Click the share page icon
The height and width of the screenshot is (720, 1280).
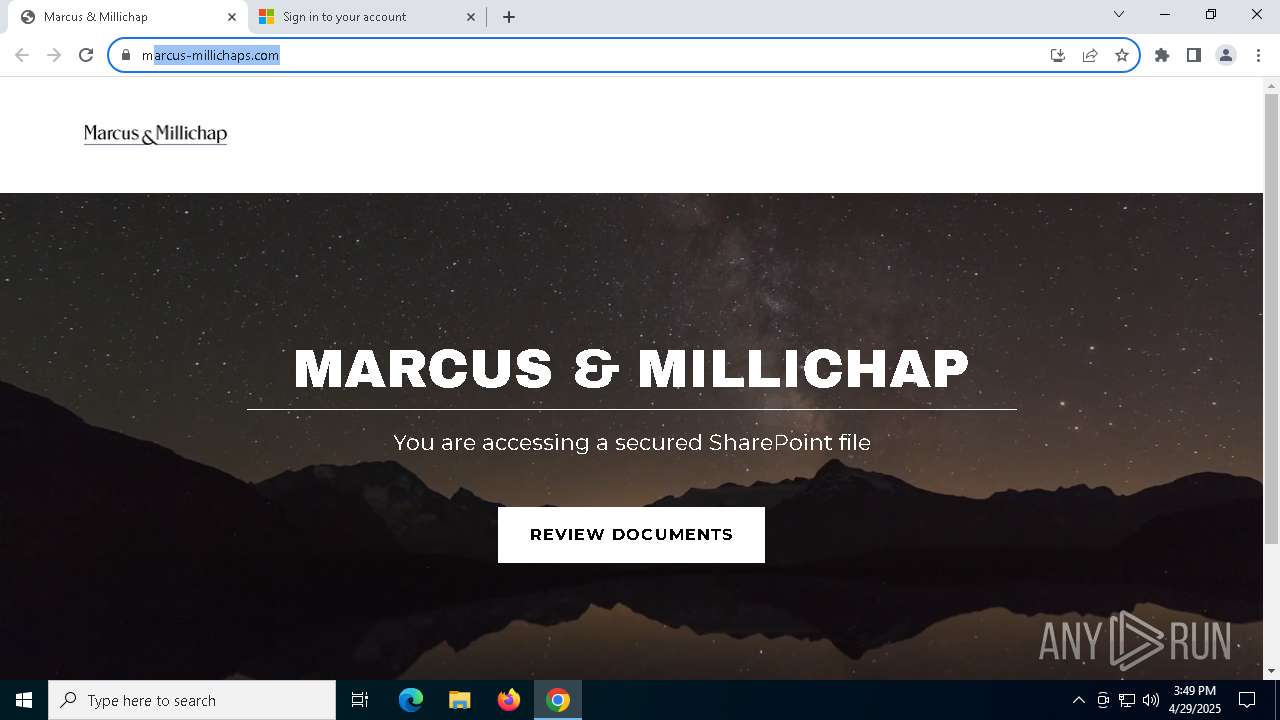(x=1090, y=55)
